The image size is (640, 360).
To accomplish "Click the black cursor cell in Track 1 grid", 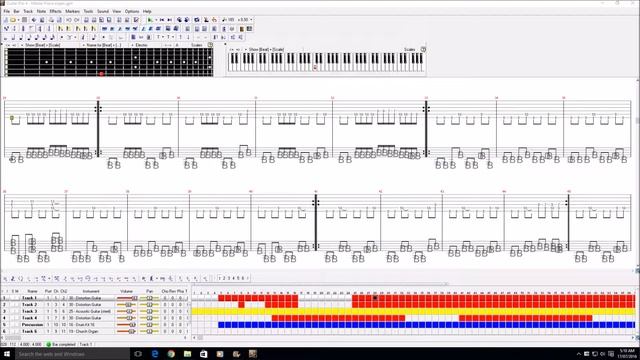I will pyautogui.click(x=375, y=298).
